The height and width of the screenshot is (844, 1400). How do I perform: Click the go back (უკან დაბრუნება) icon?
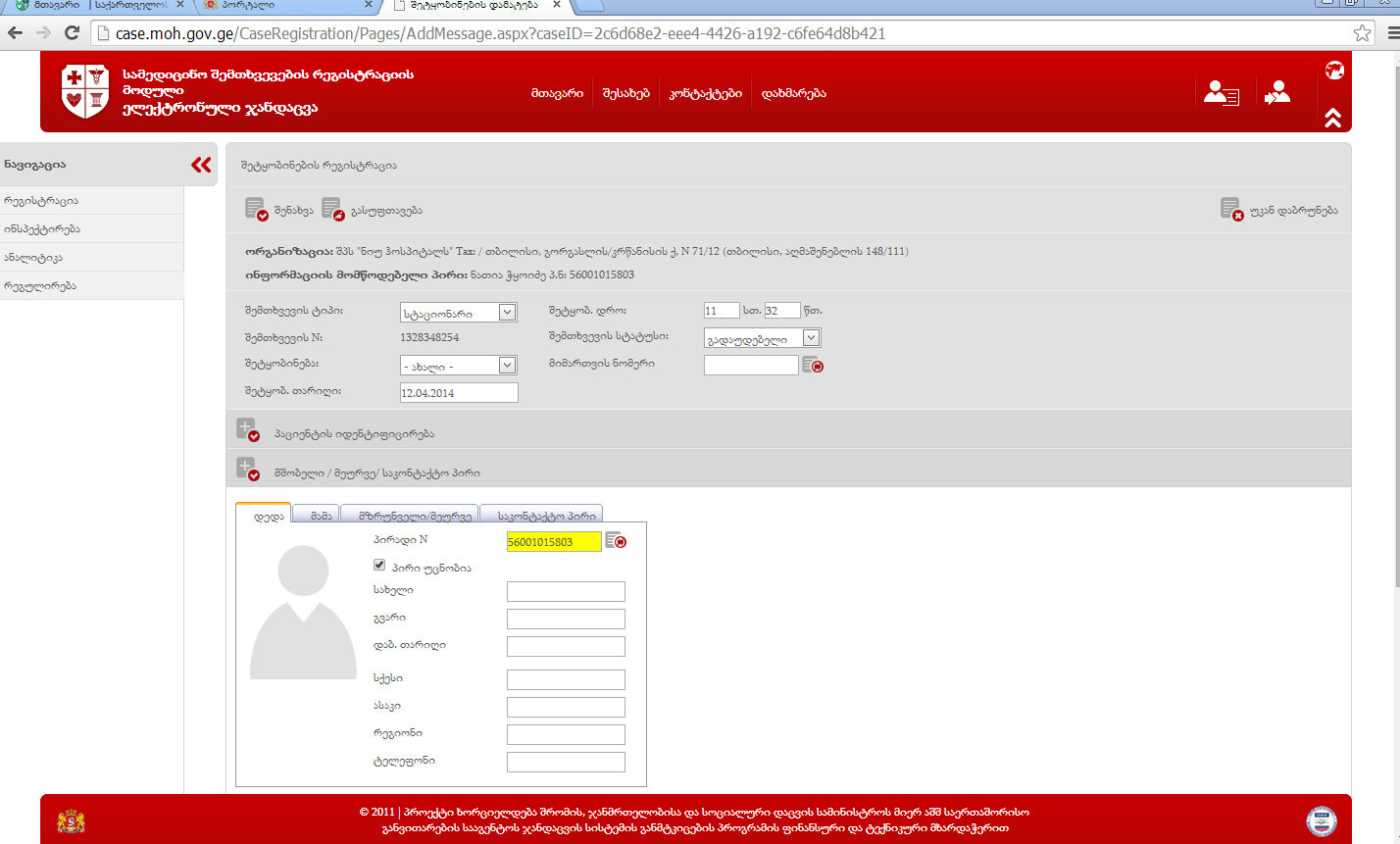click(x=1231, y=210)
